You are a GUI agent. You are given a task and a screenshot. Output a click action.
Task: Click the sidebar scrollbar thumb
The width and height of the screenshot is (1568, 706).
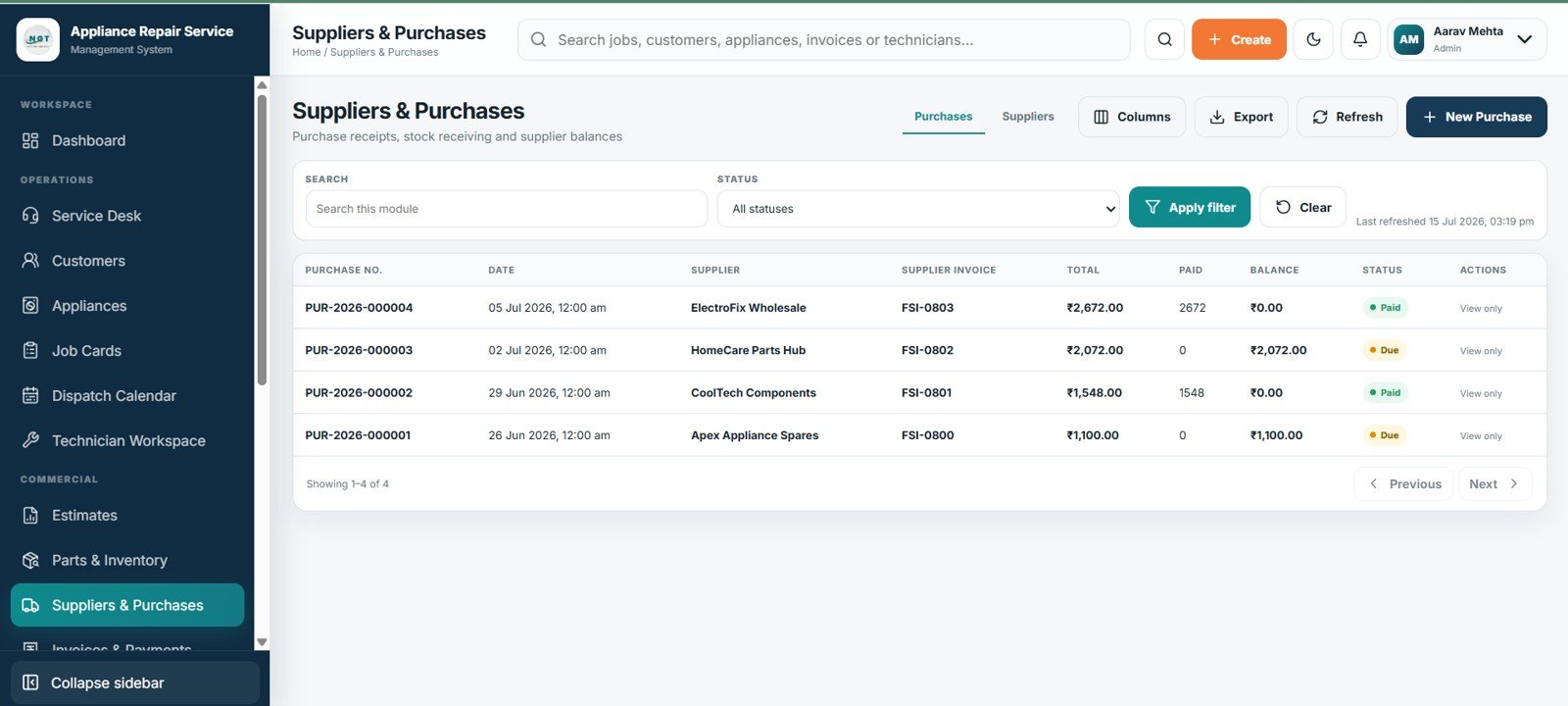tap(262, 240)
